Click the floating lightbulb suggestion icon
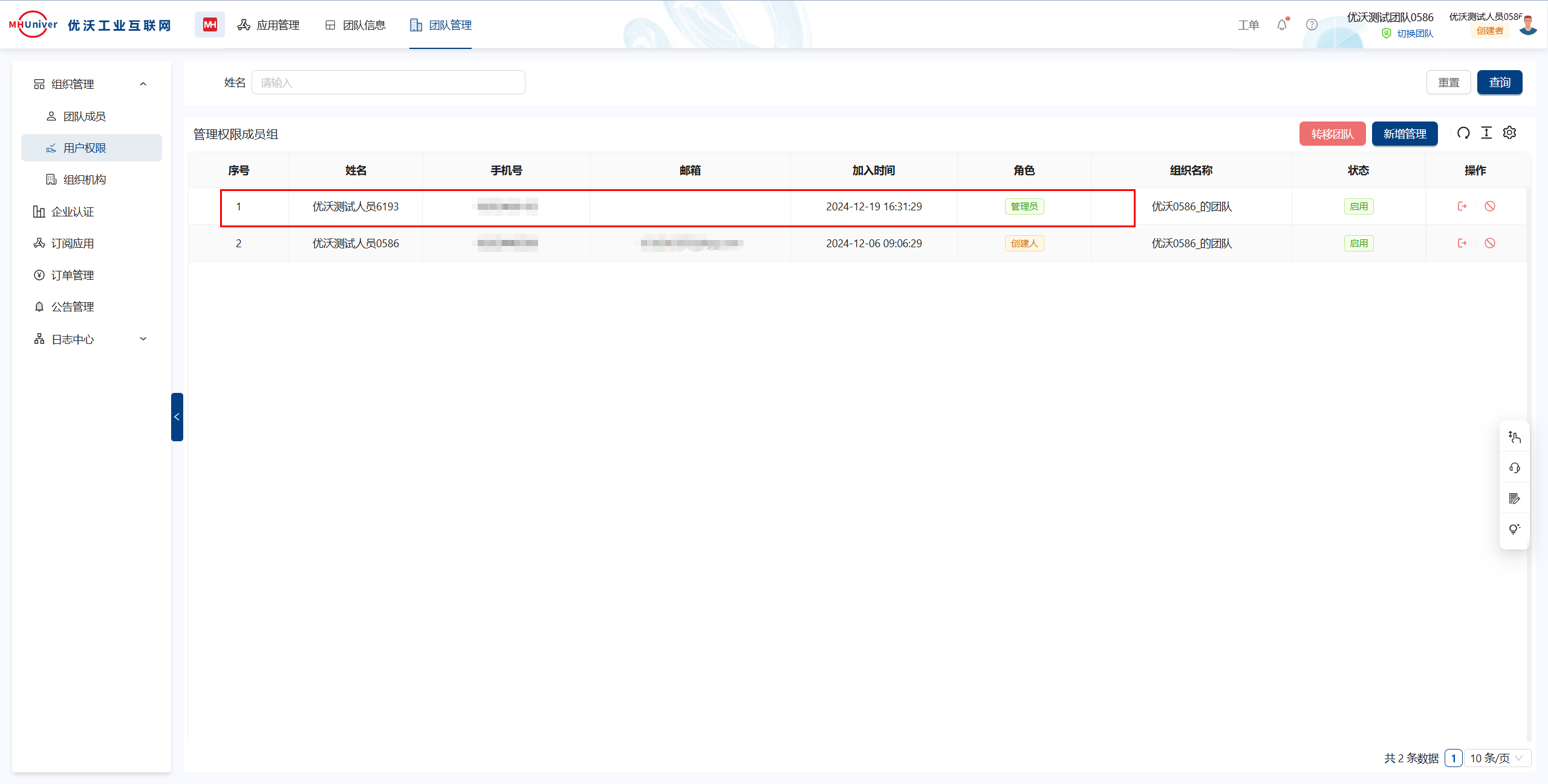This screenshot has height=784, width=1548. [1514, 530]
